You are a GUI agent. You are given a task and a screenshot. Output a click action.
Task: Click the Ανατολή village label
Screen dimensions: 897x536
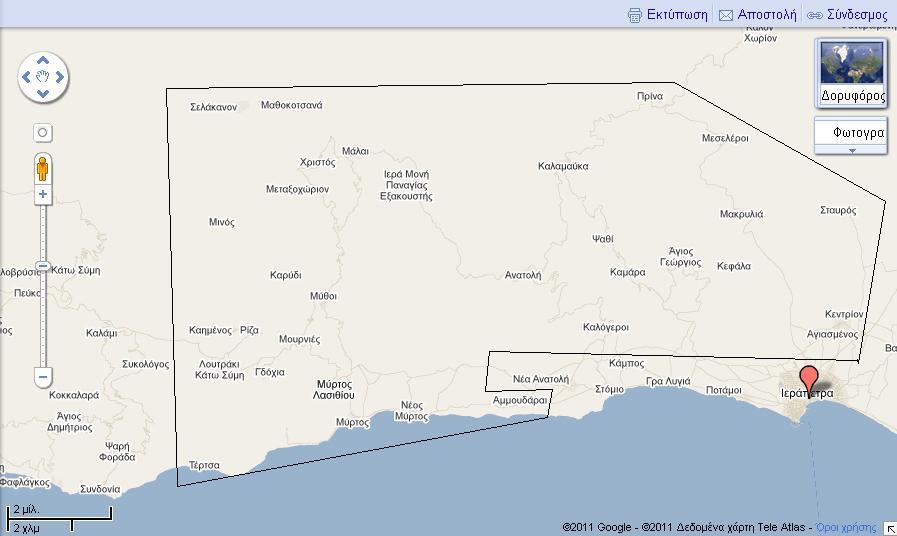(x=523, y=275)
